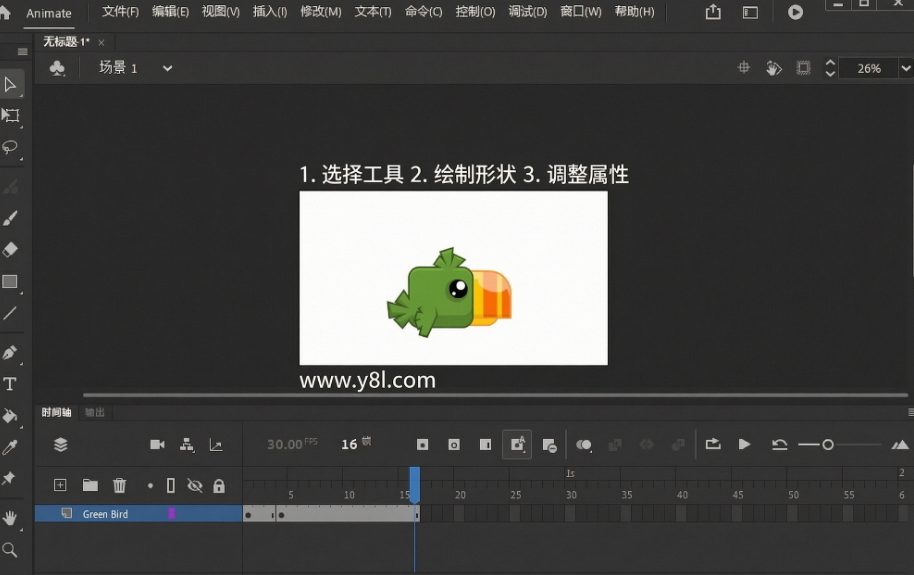Select the Selection arrow tool
Viewport: 914px width, 575px height.
coord(10,85)
